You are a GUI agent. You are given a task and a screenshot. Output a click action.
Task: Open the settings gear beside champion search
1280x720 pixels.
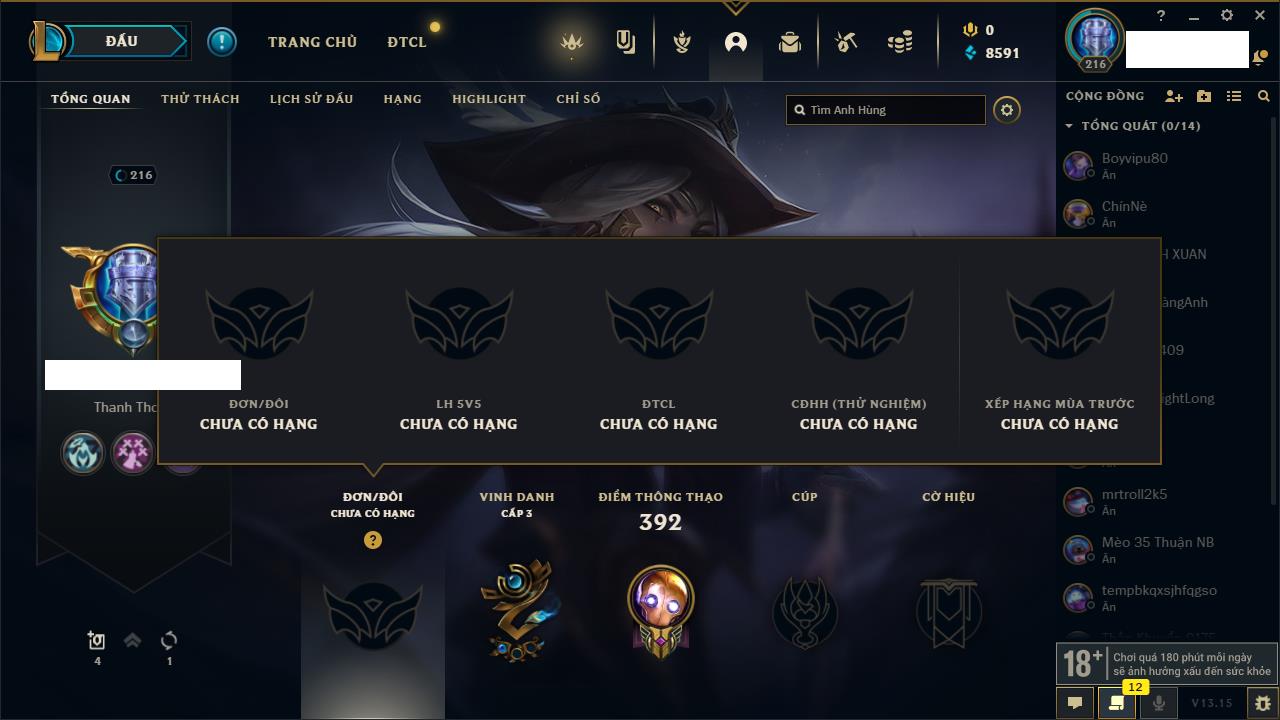tap(1007, 110)
